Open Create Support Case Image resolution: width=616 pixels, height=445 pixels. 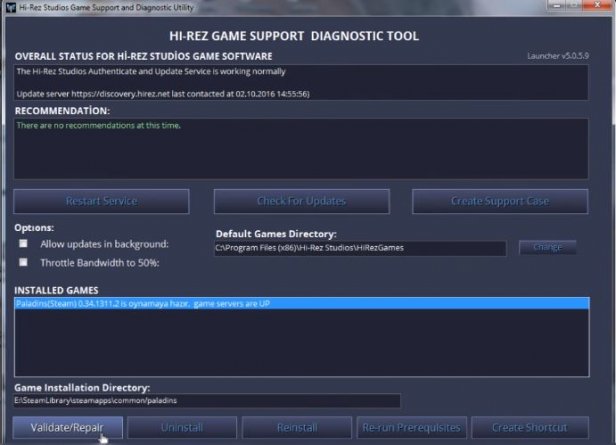coord(500,201)
